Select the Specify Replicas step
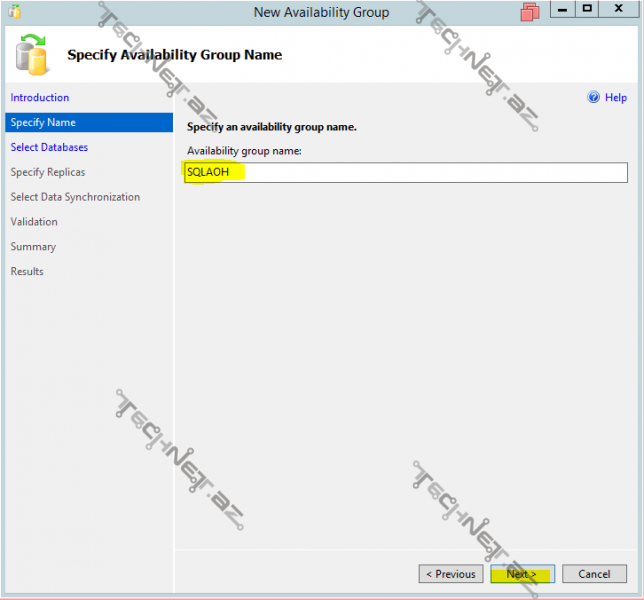This screenshot has width=644, height=600. [x=47, y=172]
